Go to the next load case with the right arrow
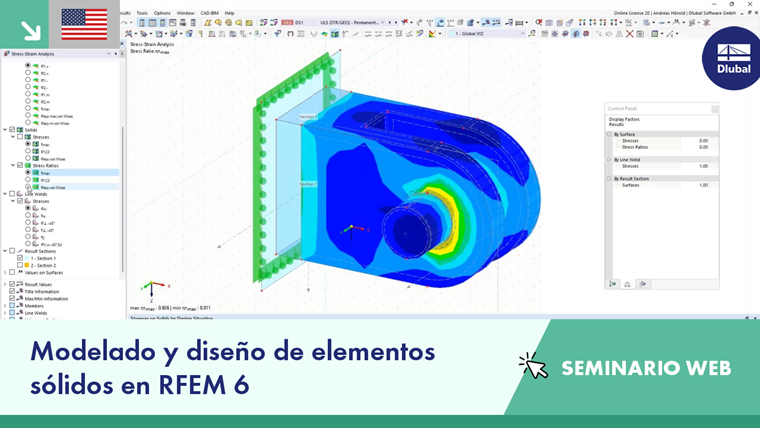Image resolution: width=760 pixels, height=428 pixels. (x=396, y=22)
